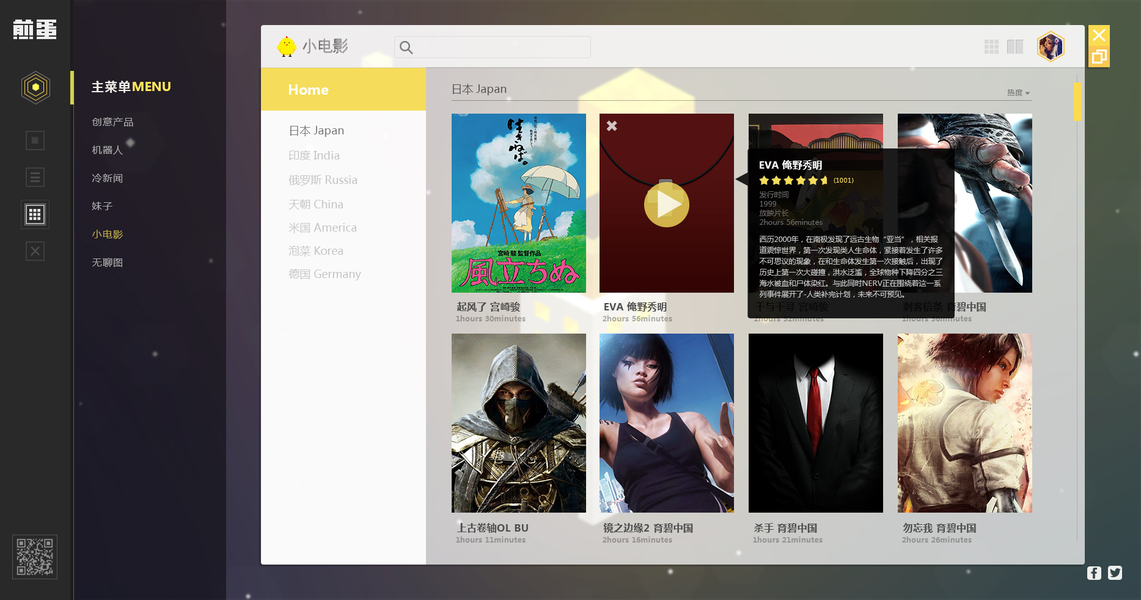Click the 杀手 育碧中国 title text
Screen dimensions: 1141x600
(785, 528)
